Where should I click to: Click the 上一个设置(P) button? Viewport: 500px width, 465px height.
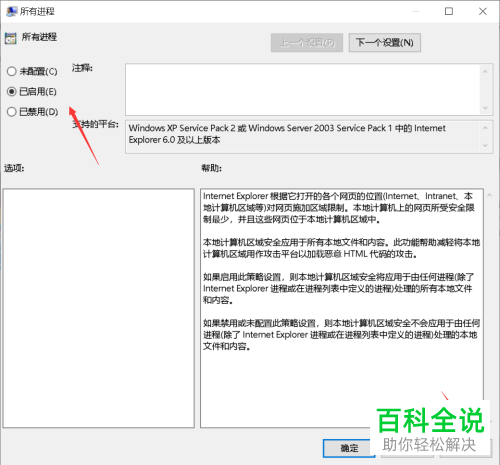click(x=307, y=43)
